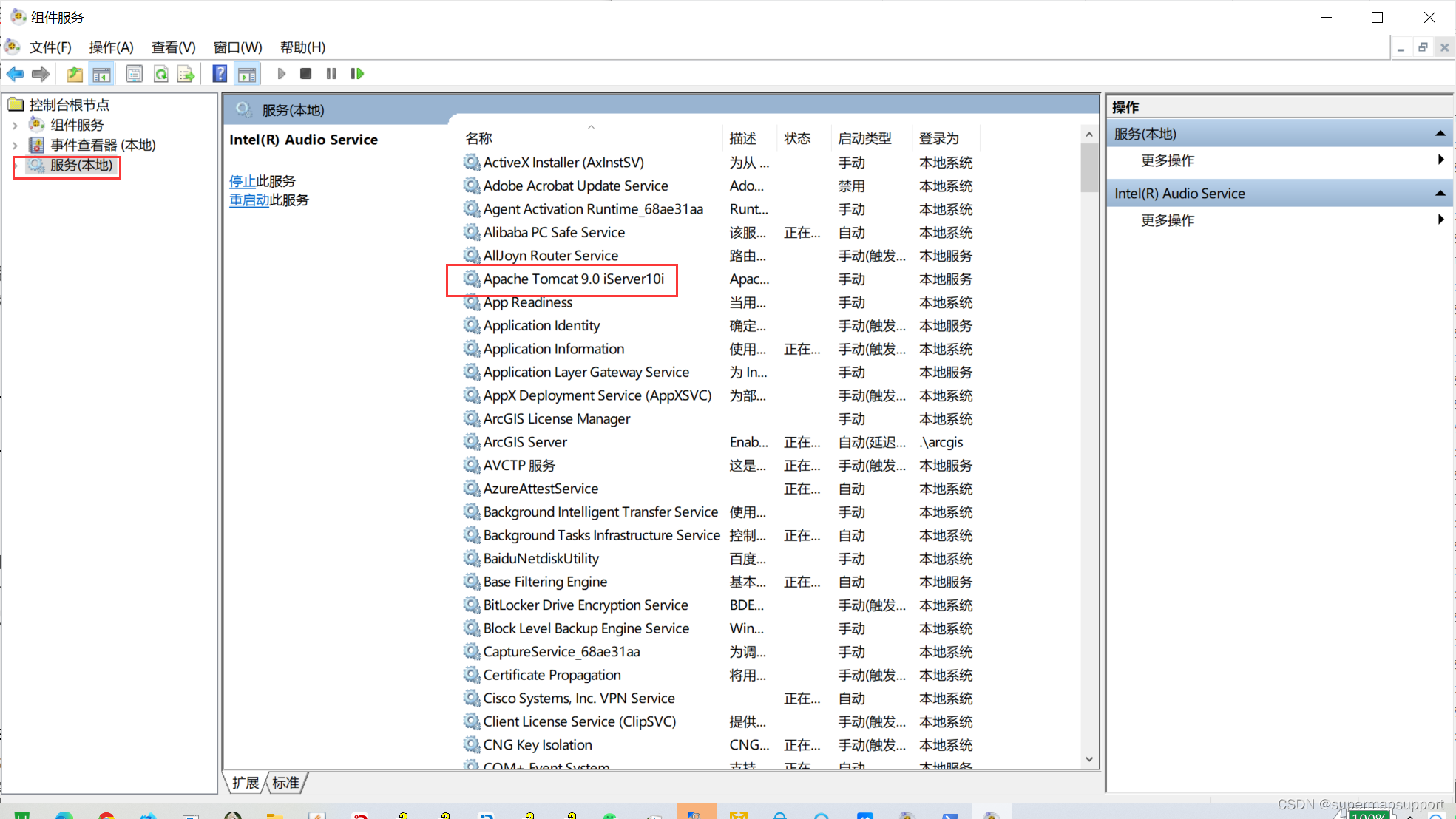Open the Help question-mark toolbar icon
The image size is (1456, 819).
(x=220, y=74)
